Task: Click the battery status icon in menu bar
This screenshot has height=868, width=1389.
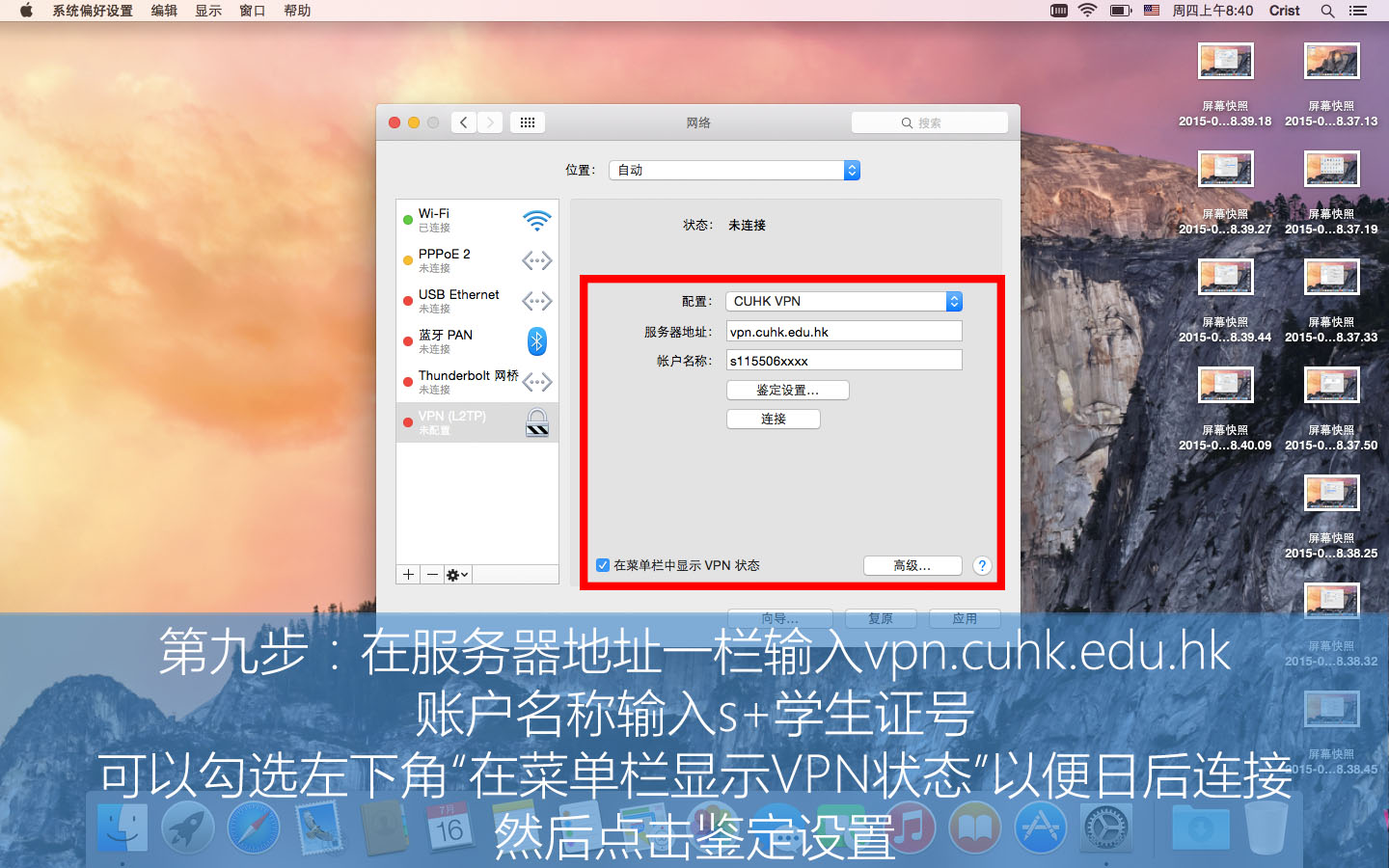Action: tap(1121, 11)
